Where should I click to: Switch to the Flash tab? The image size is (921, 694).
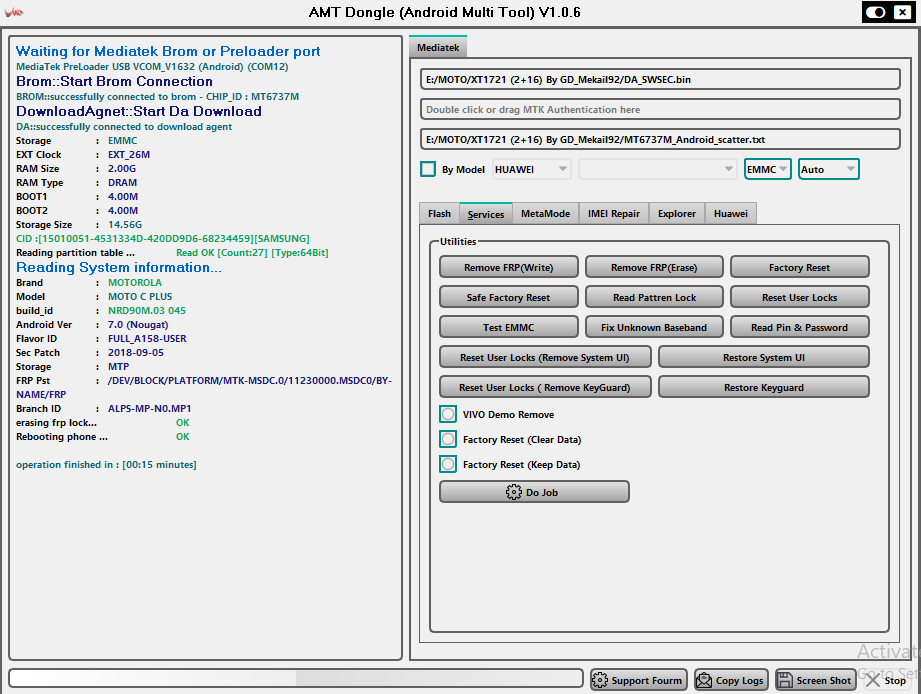tap(439, 214)
